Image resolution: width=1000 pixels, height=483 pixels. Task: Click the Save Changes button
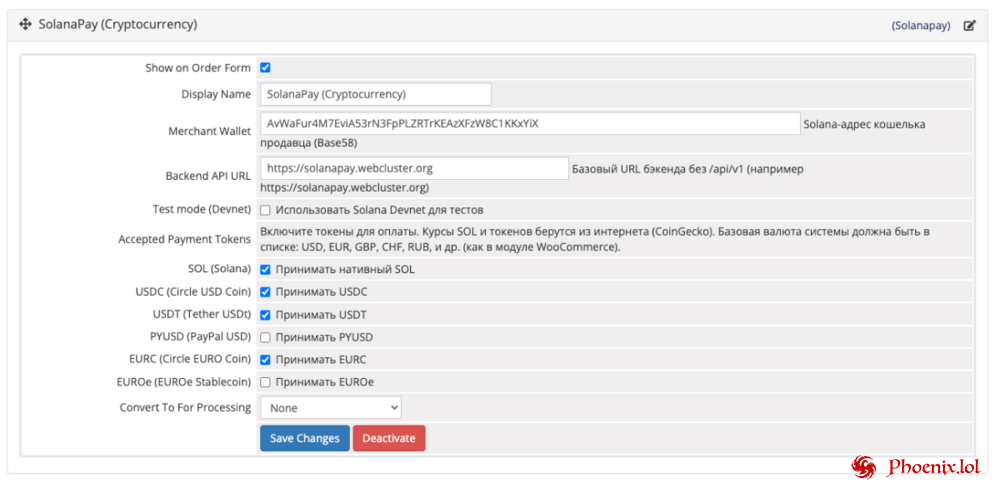[305, 438]
